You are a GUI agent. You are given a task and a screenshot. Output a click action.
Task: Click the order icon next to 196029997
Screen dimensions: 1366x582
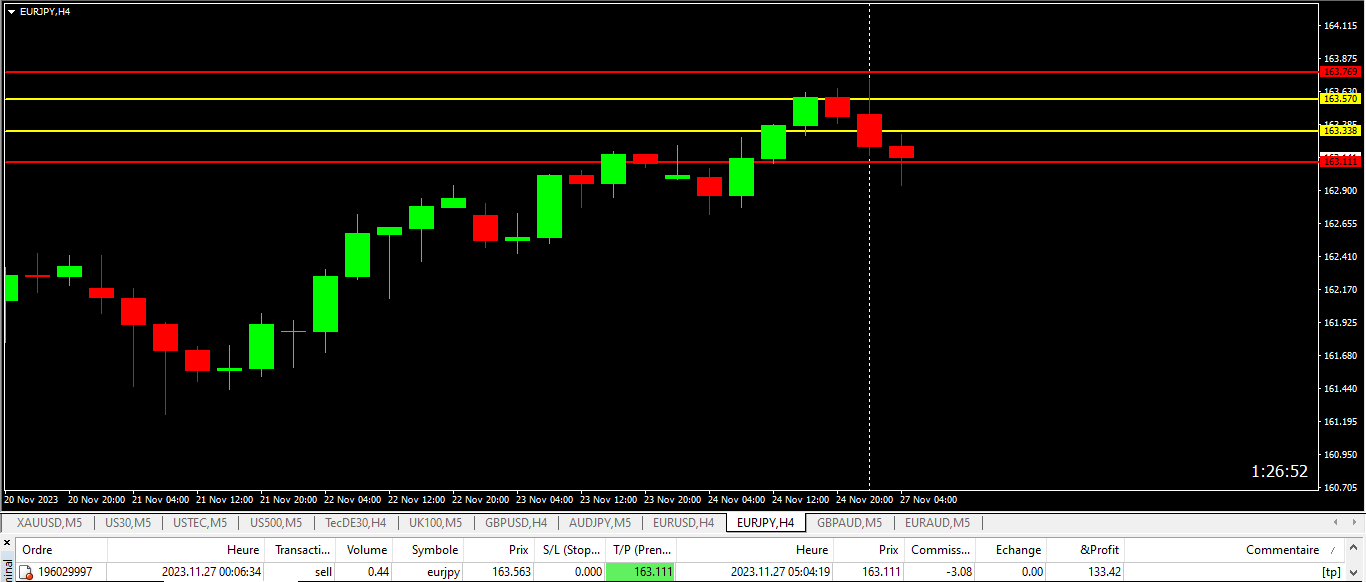click(27, 572)
